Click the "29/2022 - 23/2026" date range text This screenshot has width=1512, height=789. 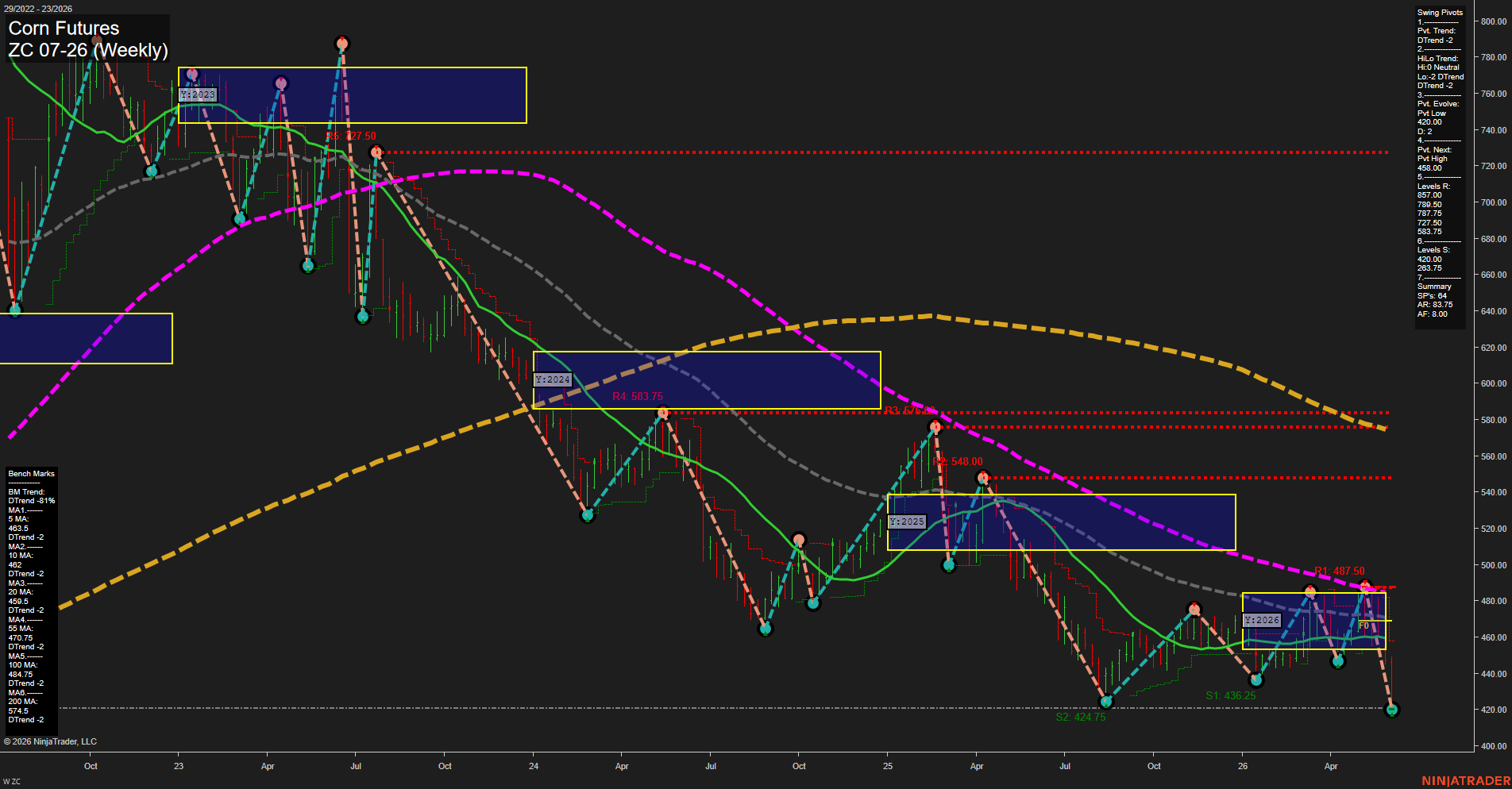coord(37,9)
